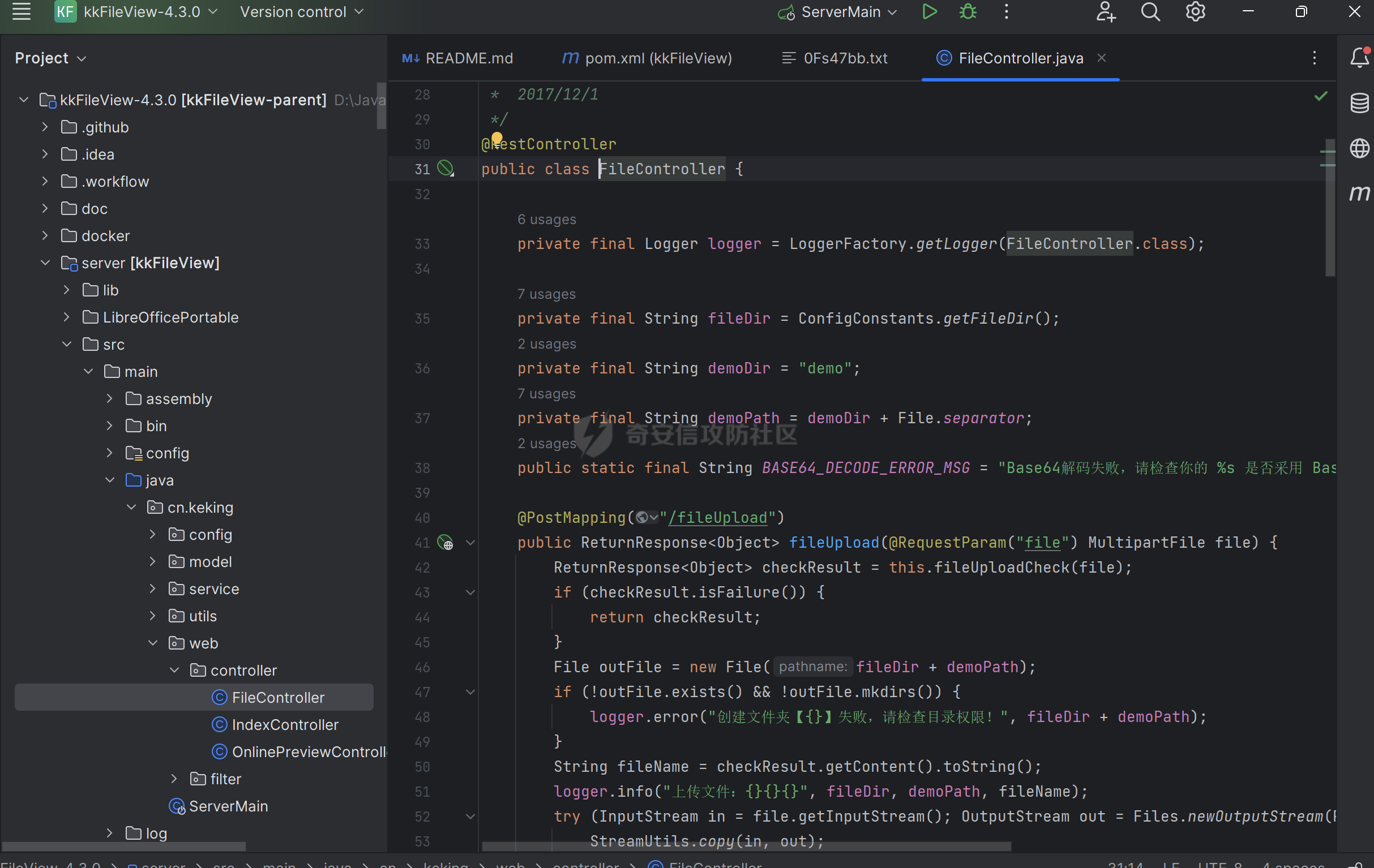Switch to the pom.xml (kkFileView) tab
The image size is (1374, 868).
(647, 58)
